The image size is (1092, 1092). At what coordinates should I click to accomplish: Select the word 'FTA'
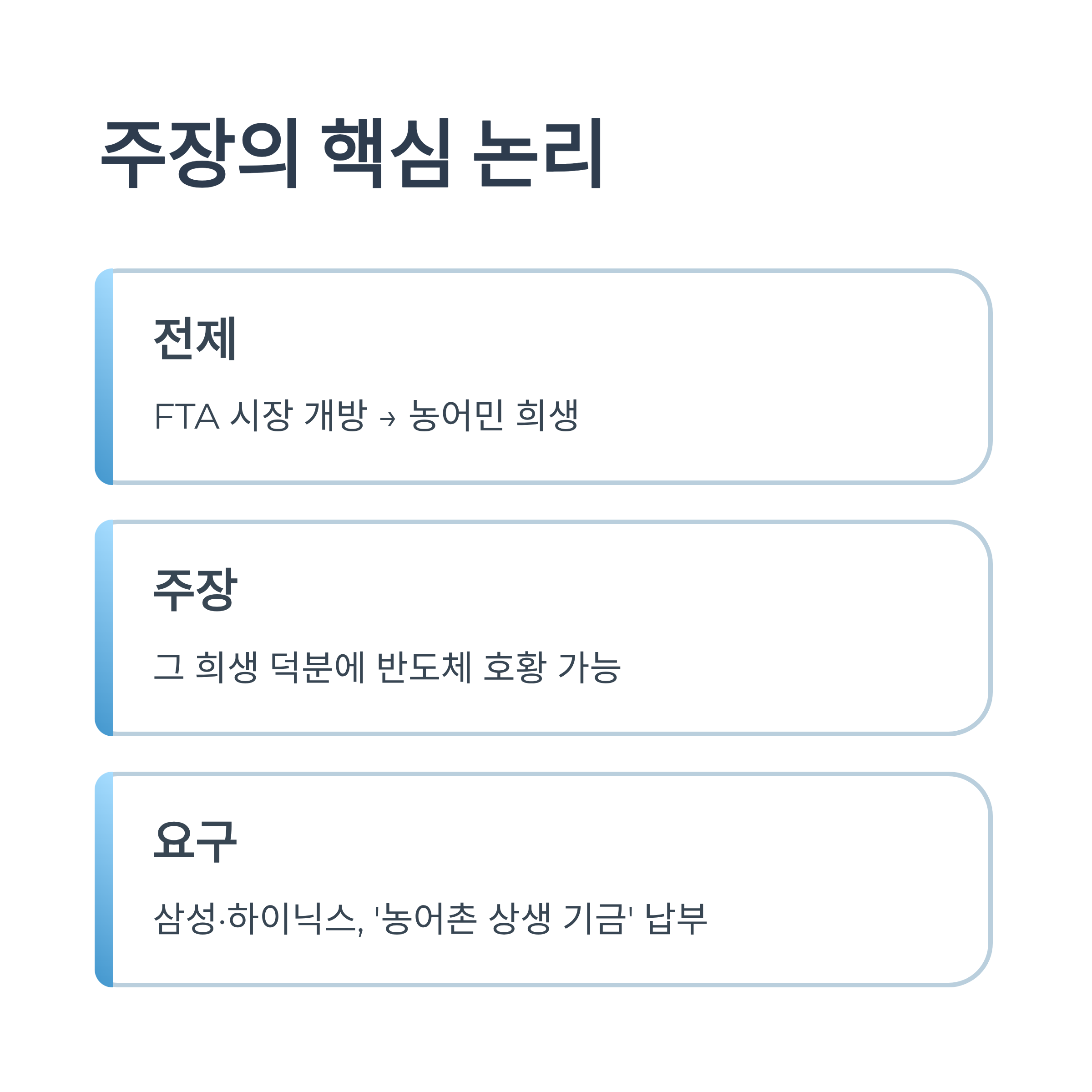tap(187, 417)
